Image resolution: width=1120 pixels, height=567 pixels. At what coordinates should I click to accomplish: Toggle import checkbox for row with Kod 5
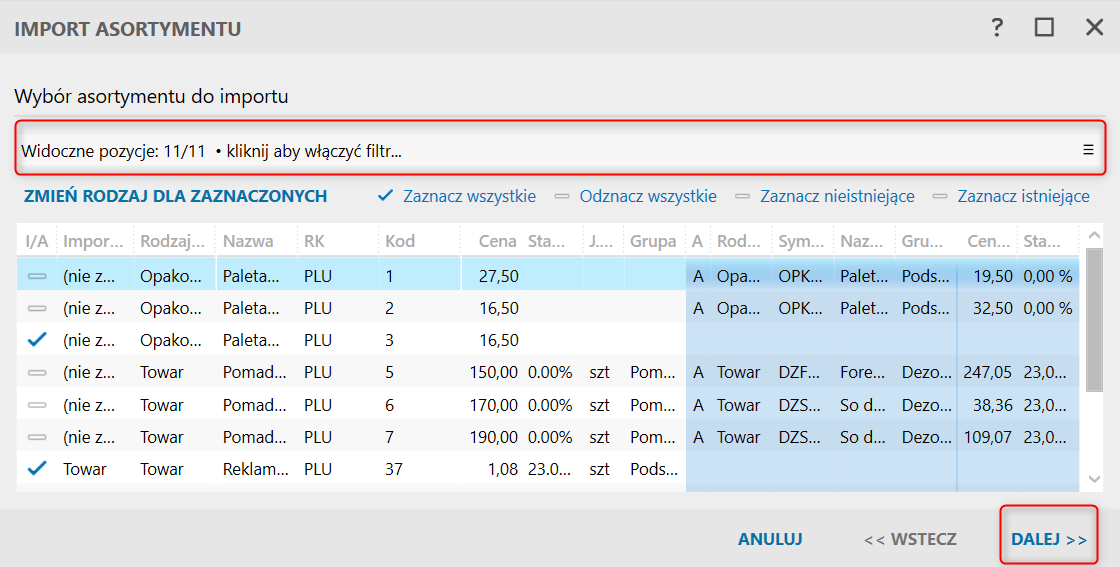pos(37,372)
